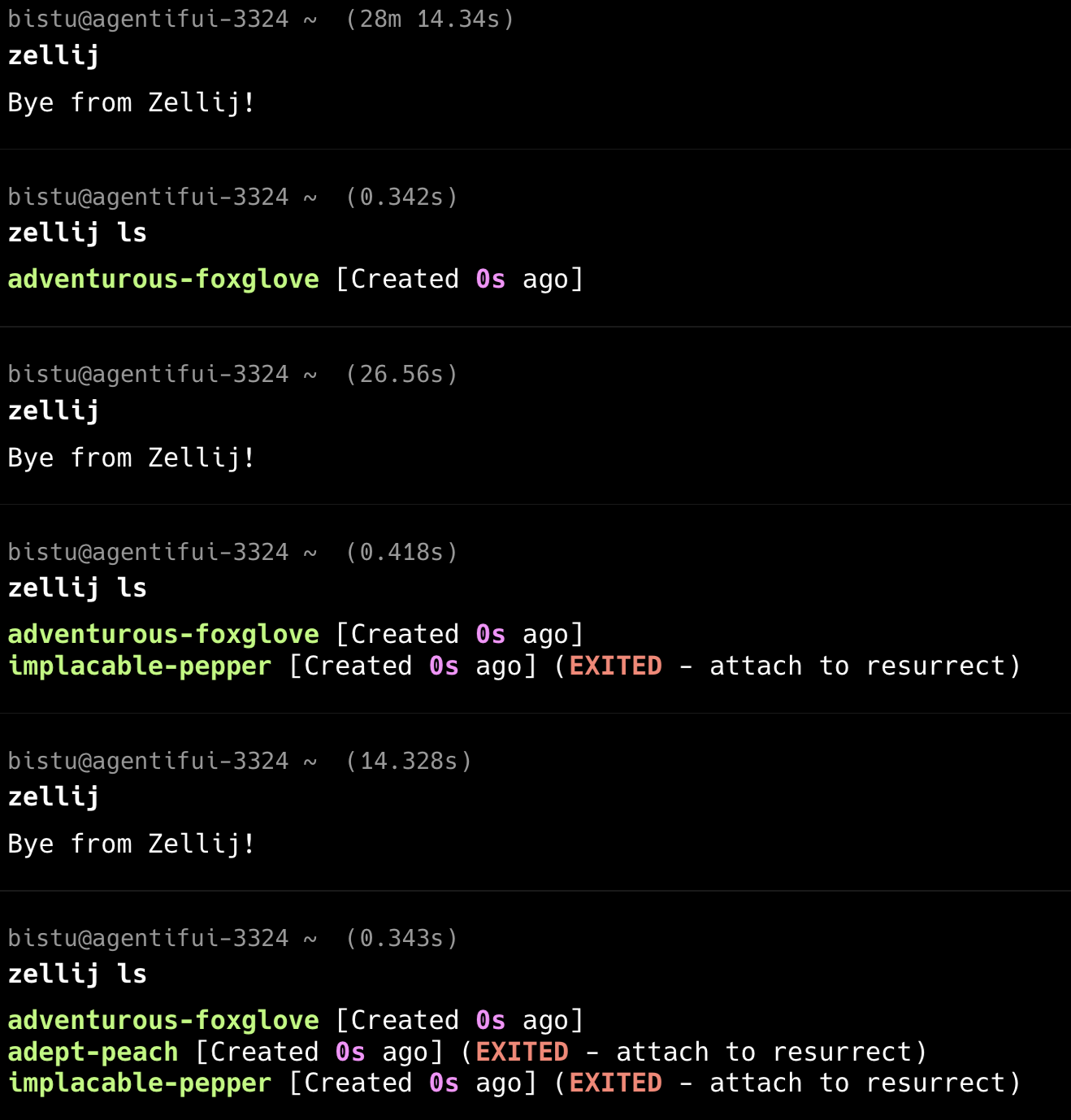
Task: Click the "zellij ls" command in the 0.343s block
Action: 77,974
